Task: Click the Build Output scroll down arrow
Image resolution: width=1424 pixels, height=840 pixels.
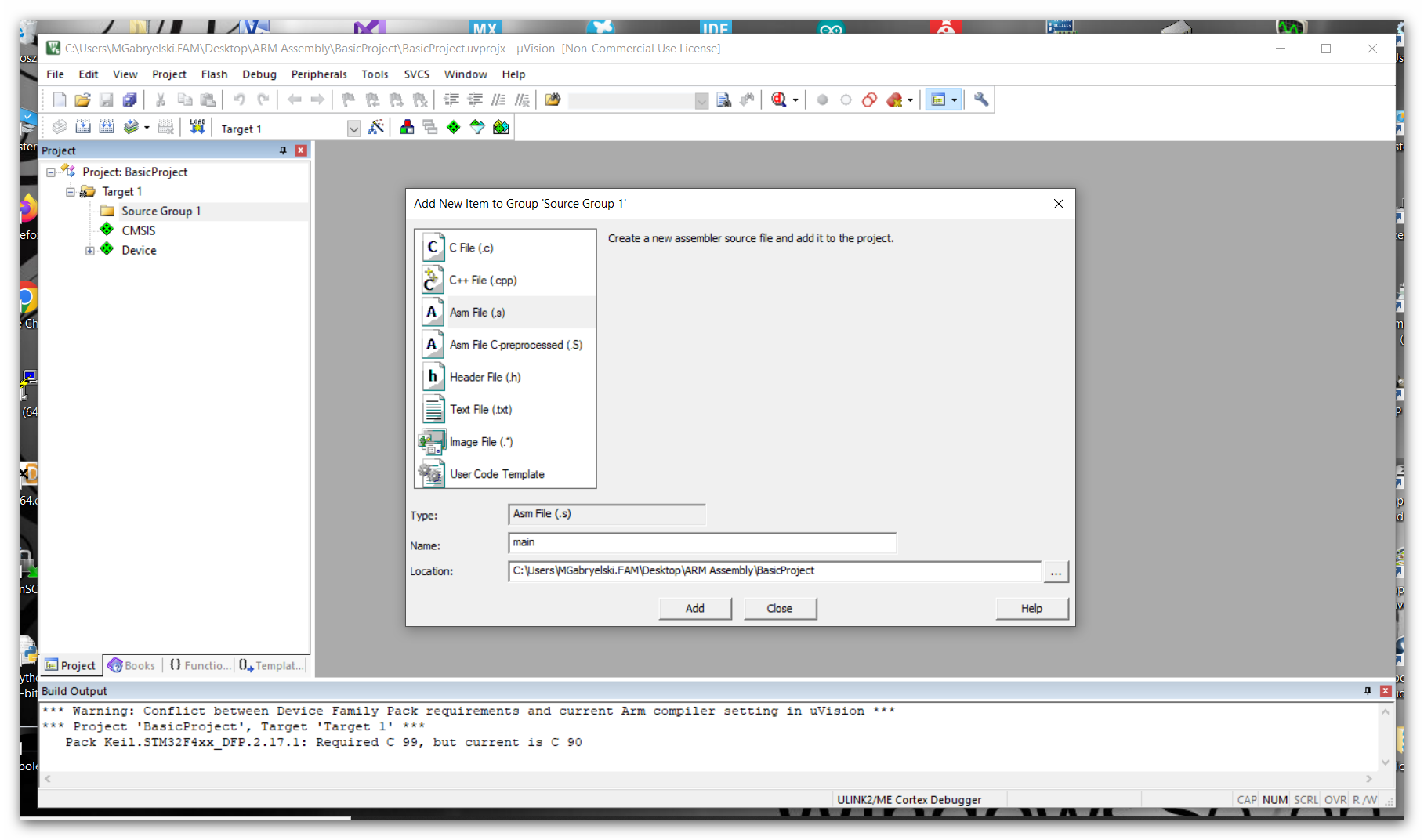Action: (1385, 762)
